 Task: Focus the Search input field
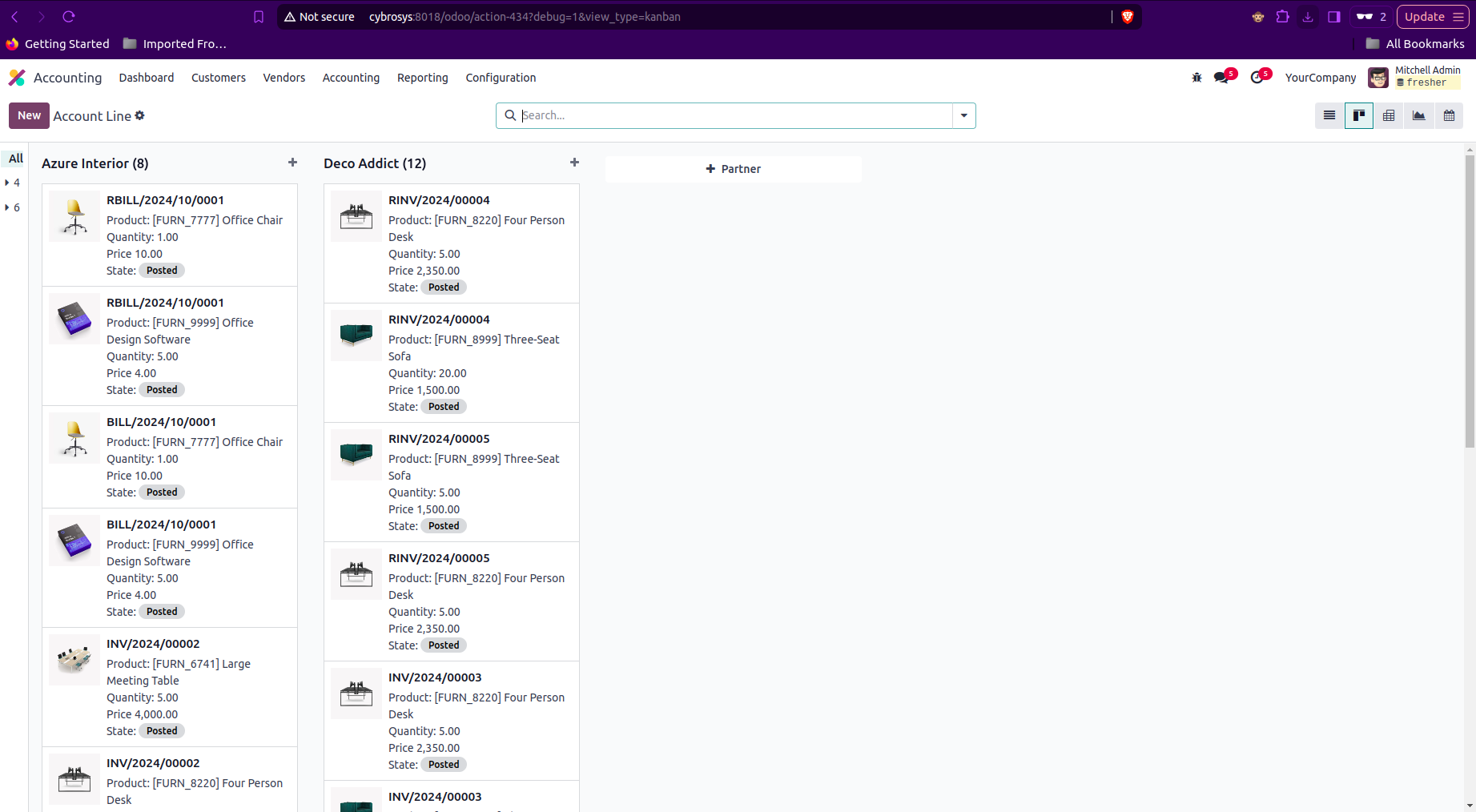[x=735, y=115]
